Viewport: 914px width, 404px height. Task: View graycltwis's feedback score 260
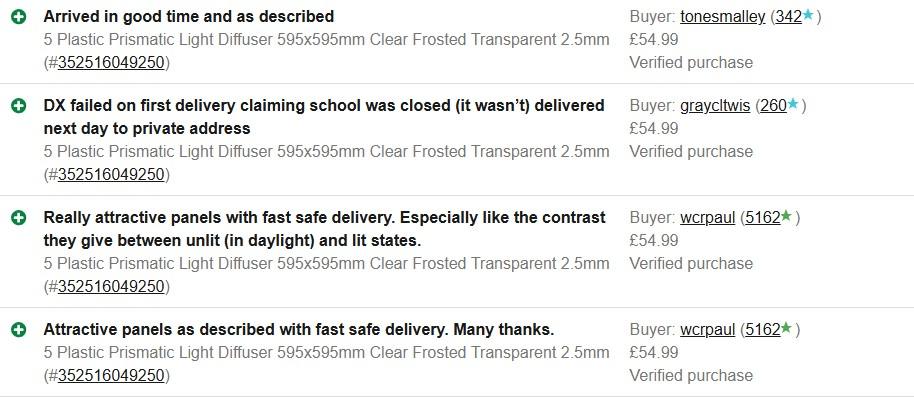point(773,106)
